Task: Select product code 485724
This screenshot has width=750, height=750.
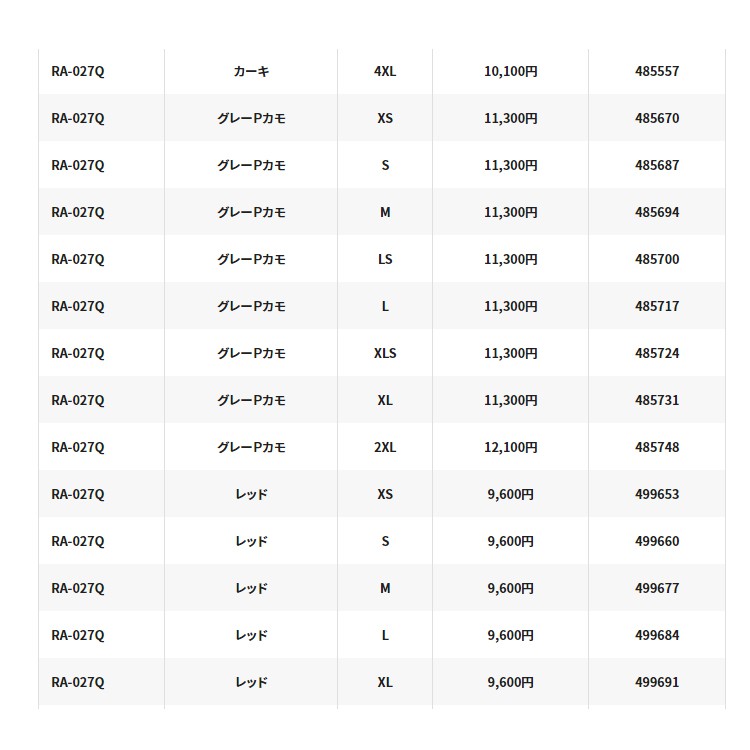Action: [656, 353]
